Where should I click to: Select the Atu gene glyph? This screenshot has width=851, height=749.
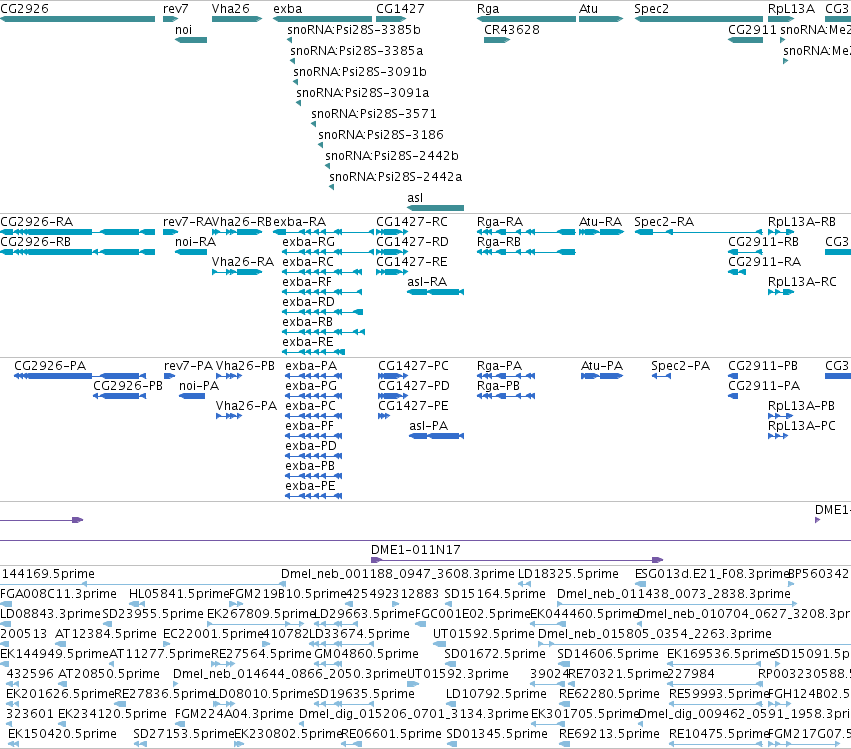click(x=601, y=19)
